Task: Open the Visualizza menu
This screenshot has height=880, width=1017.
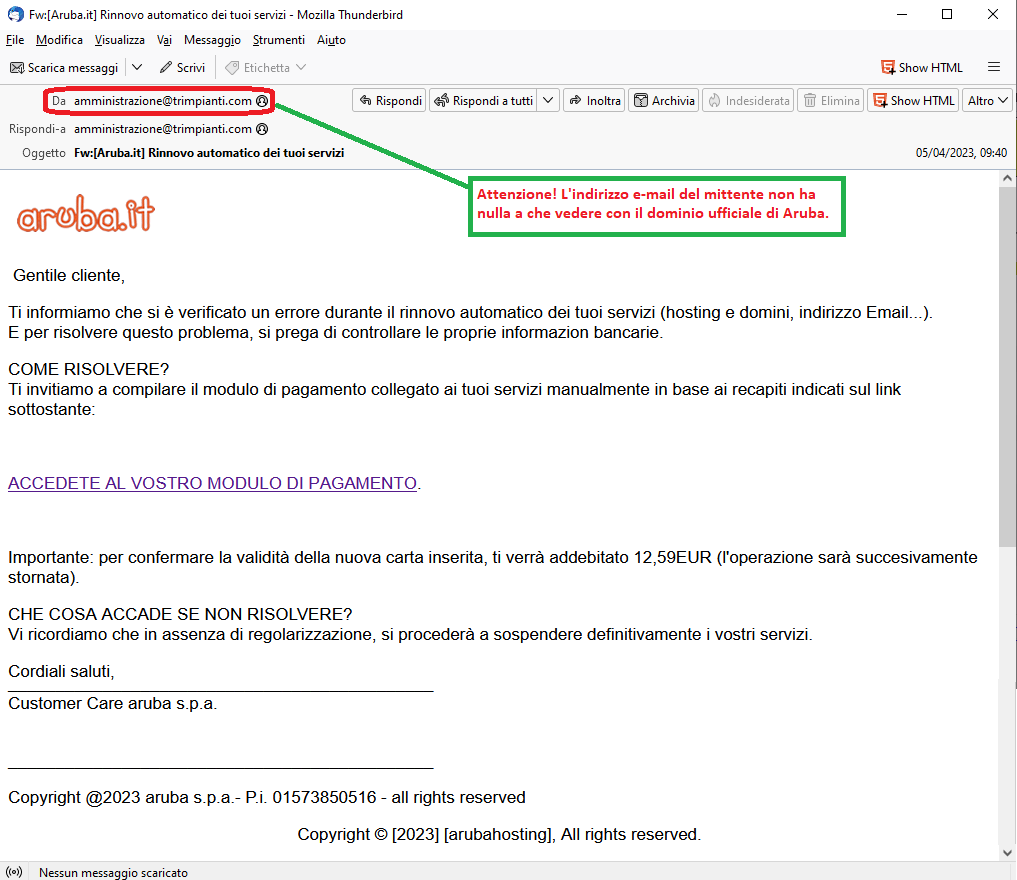Action: [x=119, y=40]
